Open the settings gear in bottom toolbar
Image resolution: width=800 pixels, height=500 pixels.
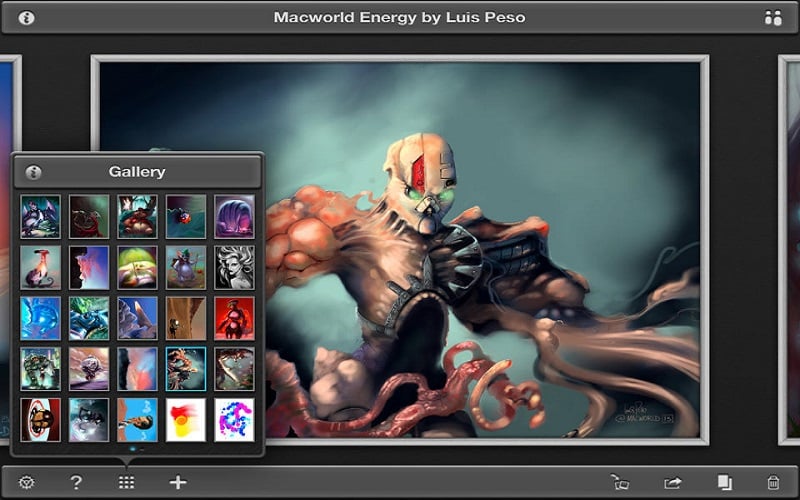coord(26,482)
